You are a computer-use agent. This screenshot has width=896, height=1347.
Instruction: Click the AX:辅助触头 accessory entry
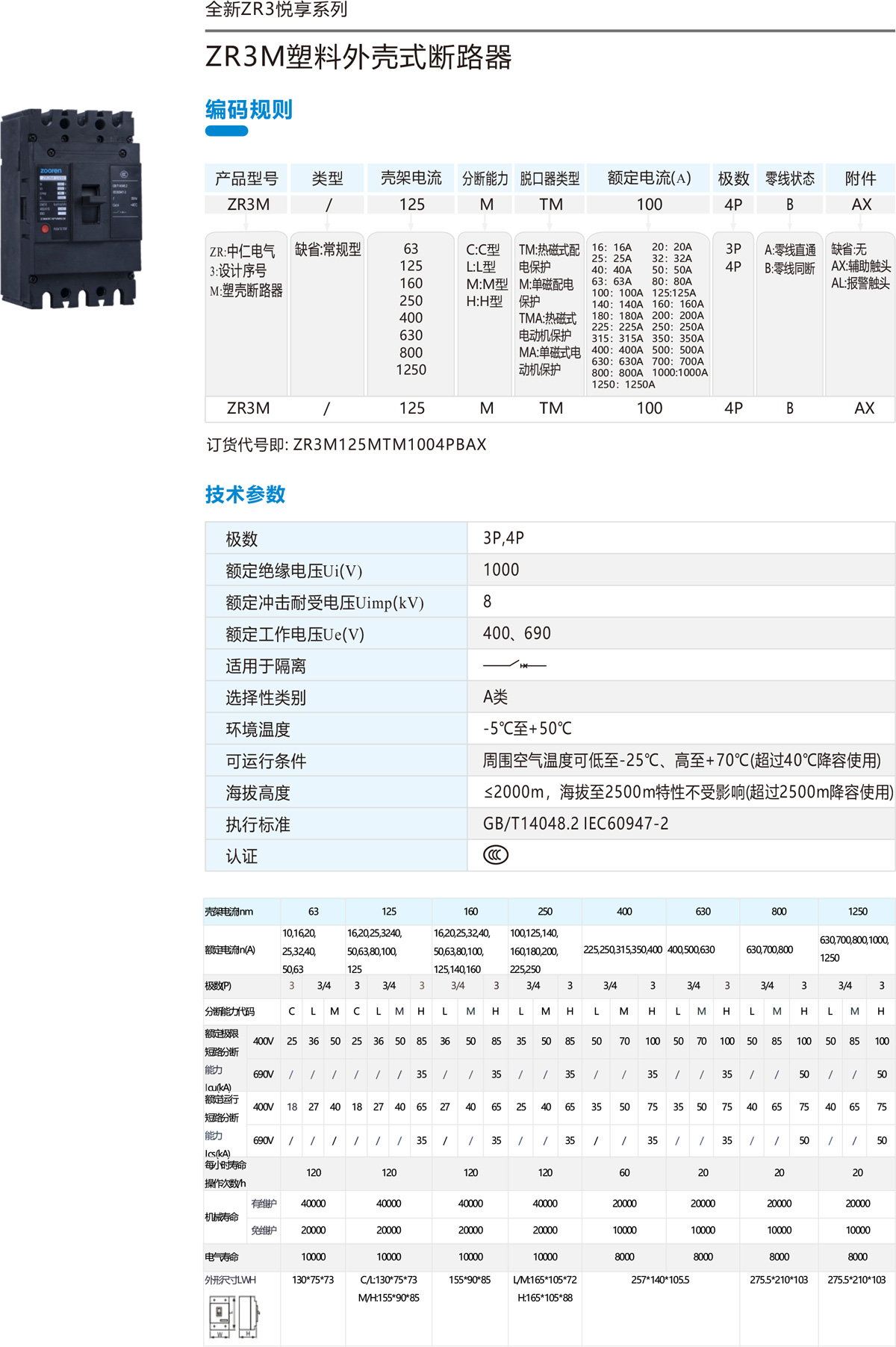click(861, 267)
